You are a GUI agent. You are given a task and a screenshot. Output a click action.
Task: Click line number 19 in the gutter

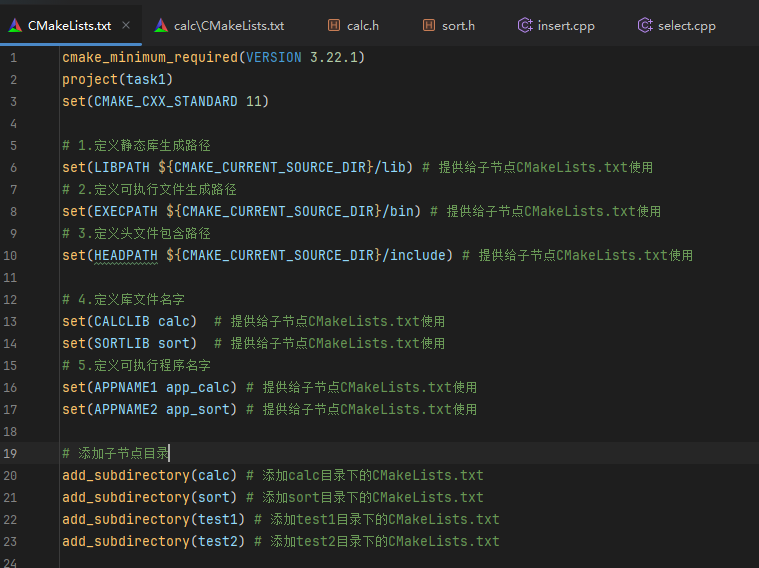point(12,453)
